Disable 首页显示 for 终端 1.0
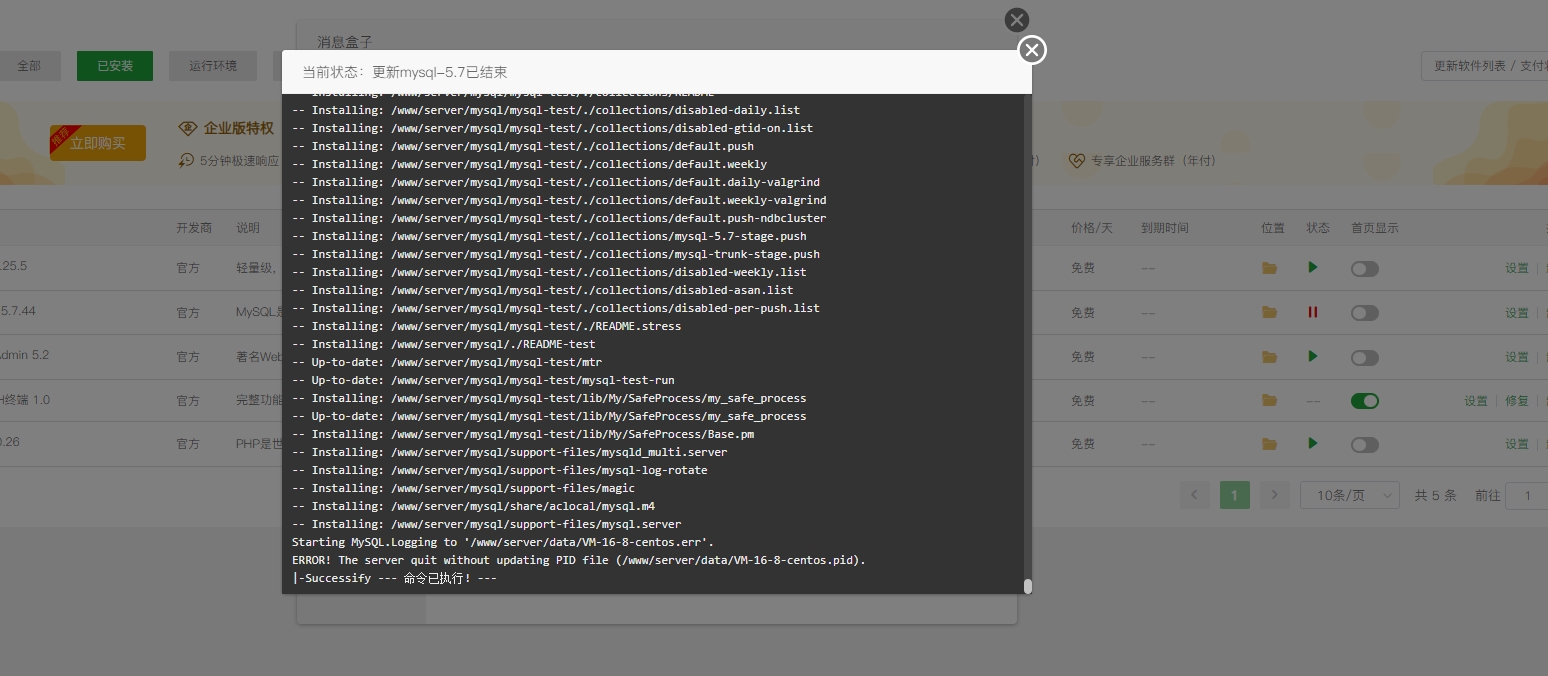1548x676 pixels. [x=1364, y=401]
